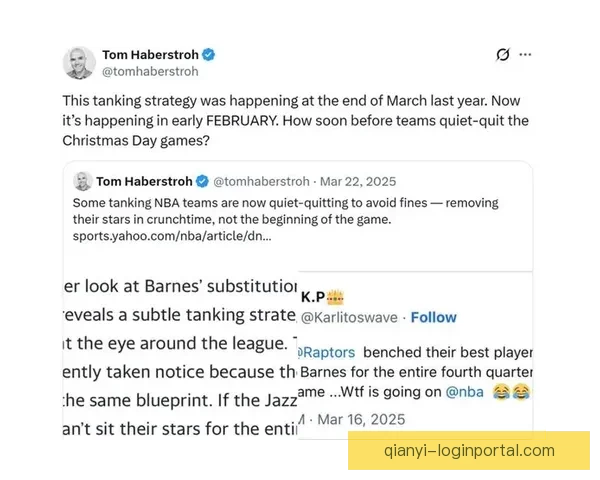
Task: Open the three-dot more options menu
Action: 525,55
